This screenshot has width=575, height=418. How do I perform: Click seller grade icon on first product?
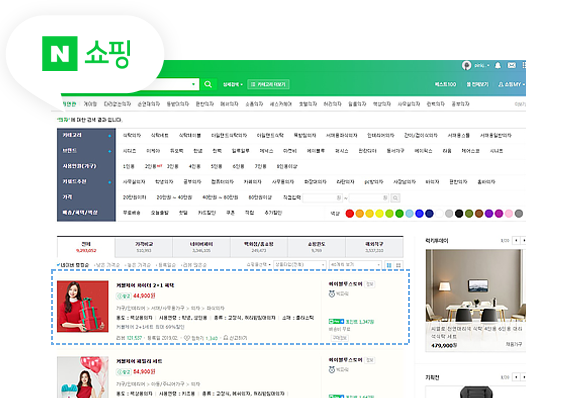click(332, 294)
